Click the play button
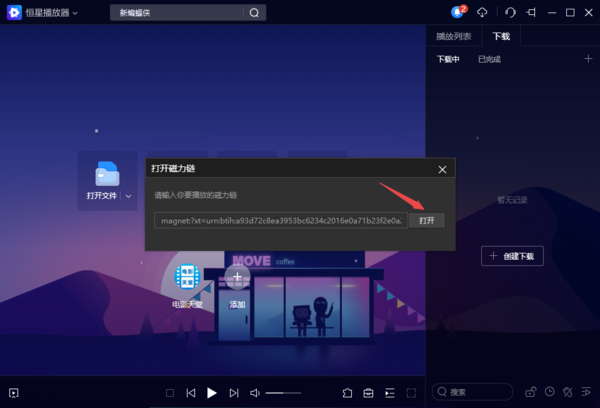The width and height of the screenshot is (600, 408). 212,393
